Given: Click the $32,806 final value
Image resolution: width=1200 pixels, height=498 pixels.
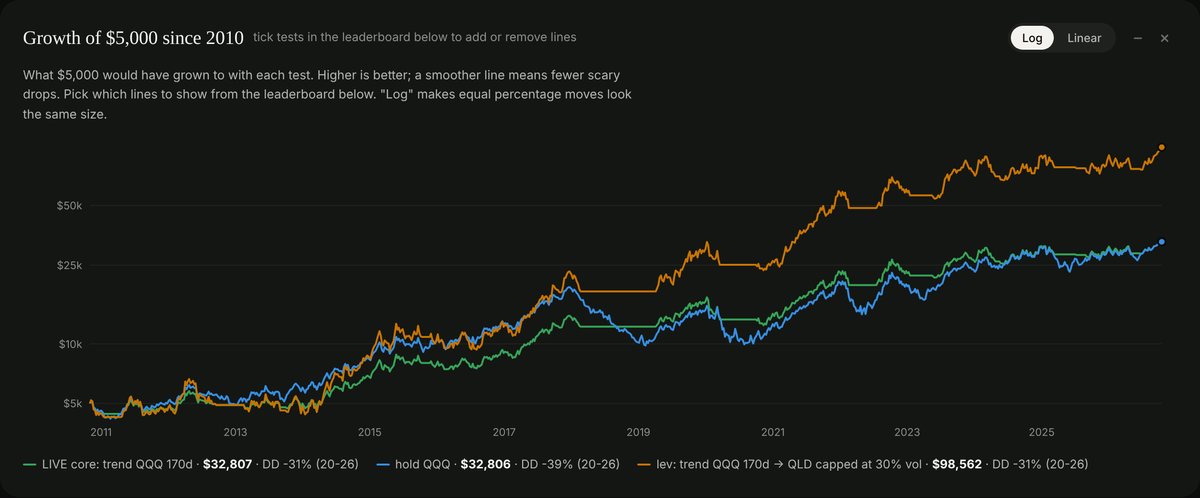Looking at the screenshot, I should coord(485,464).
